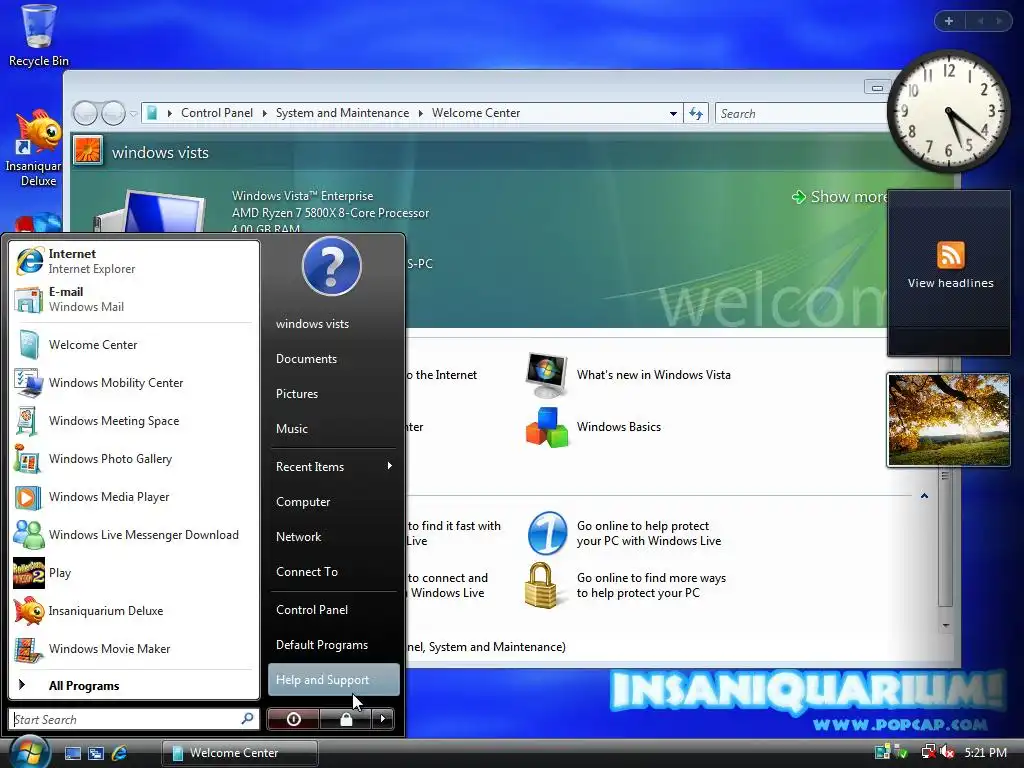Click the sidebar add gadget plus button
Viewport: 1024px width, 768px height.
coord(949,21)
